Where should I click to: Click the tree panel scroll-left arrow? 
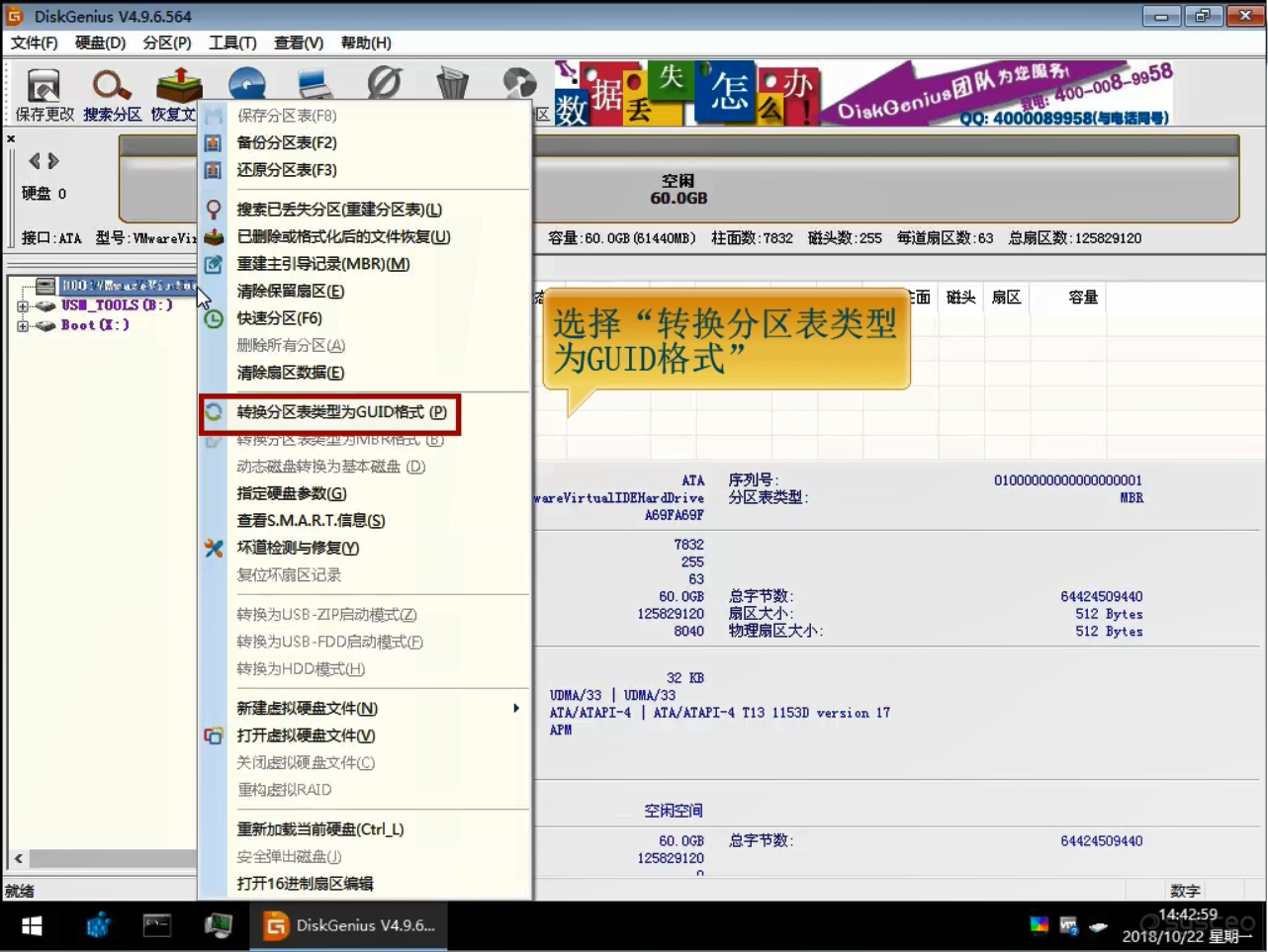coord(18,858)
